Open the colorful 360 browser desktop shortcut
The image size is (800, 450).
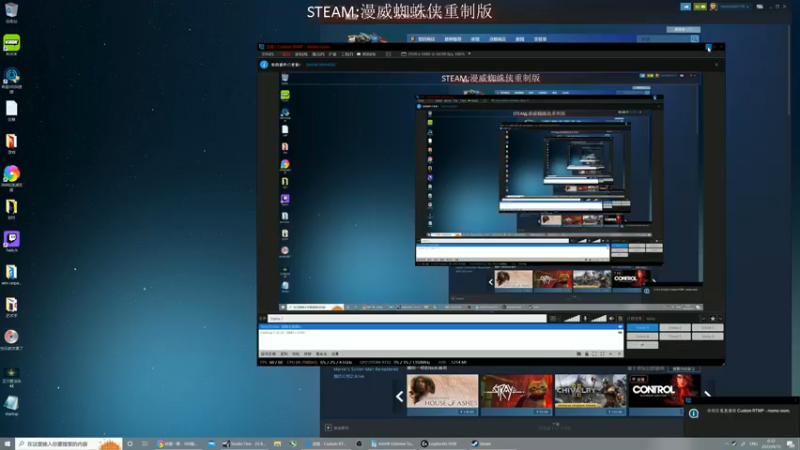point(11,177)
